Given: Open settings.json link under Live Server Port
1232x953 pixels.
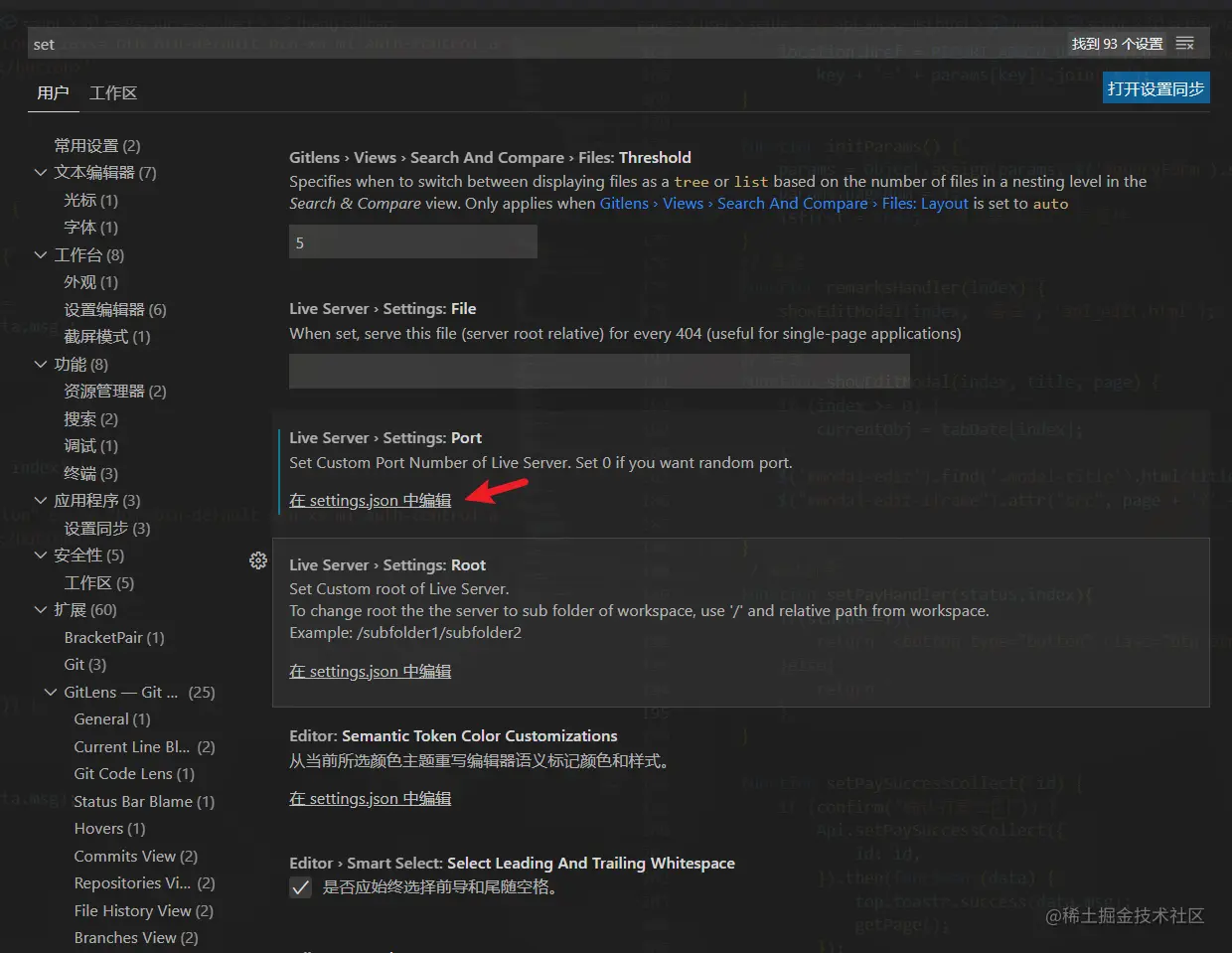Looking at the screenshot, I should tap(370, 500).
